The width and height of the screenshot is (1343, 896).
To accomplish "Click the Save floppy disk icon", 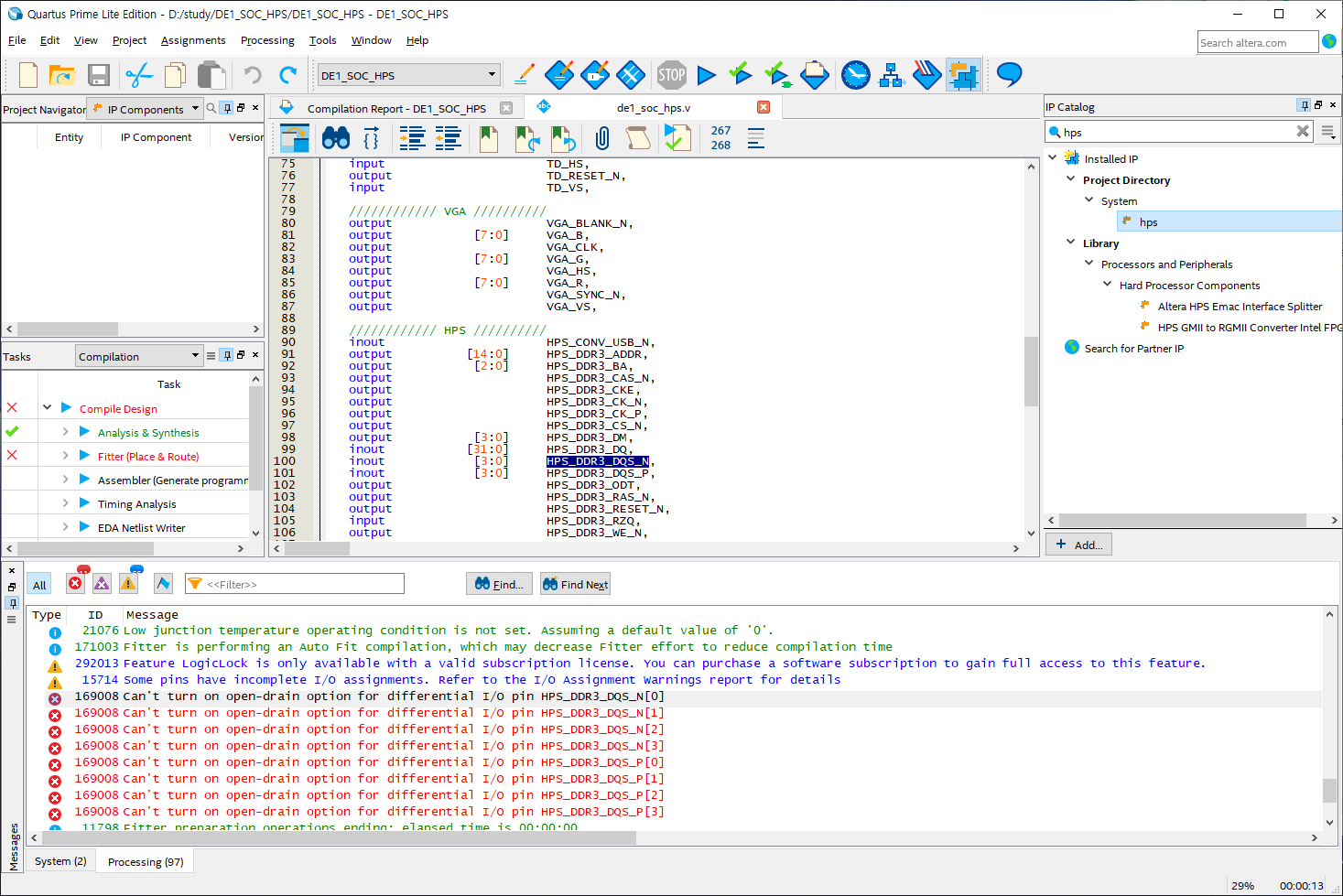I will (x=99, y=75).
